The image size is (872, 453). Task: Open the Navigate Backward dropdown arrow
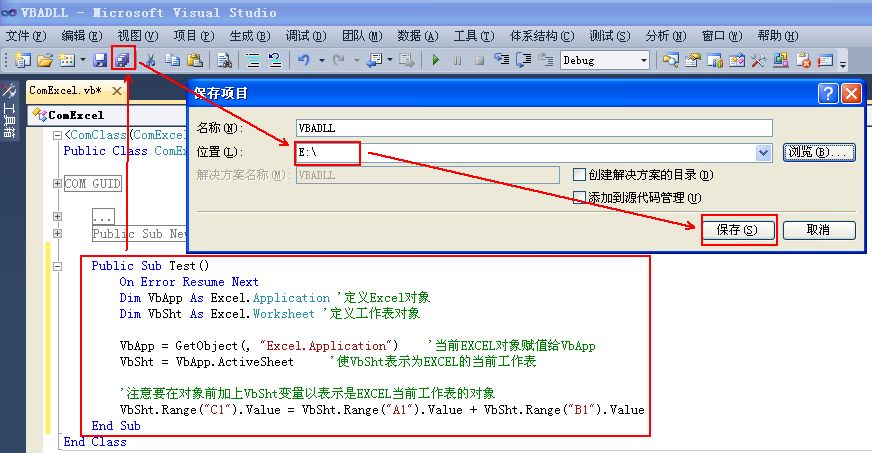click(x=390, y=60)
